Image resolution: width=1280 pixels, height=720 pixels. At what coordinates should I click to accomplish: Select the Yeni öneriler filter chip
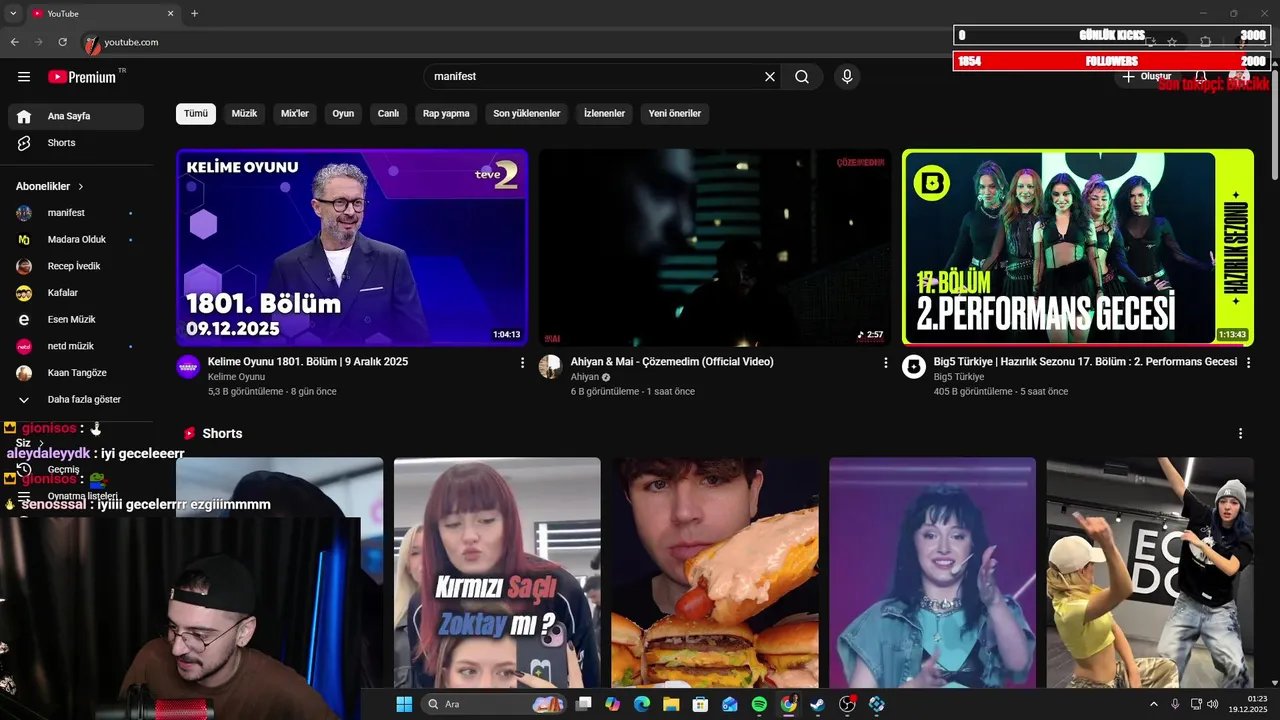click(675, 114)
